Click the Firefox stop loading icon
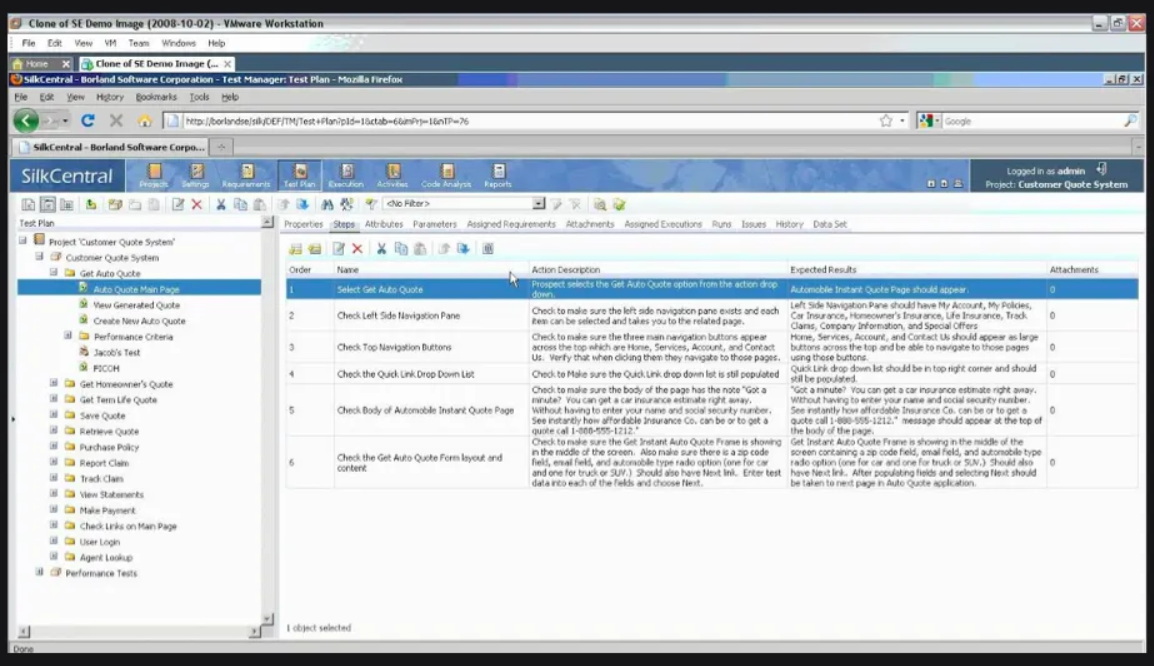The width and height of the screenshot is (1154, 666). 116,121
